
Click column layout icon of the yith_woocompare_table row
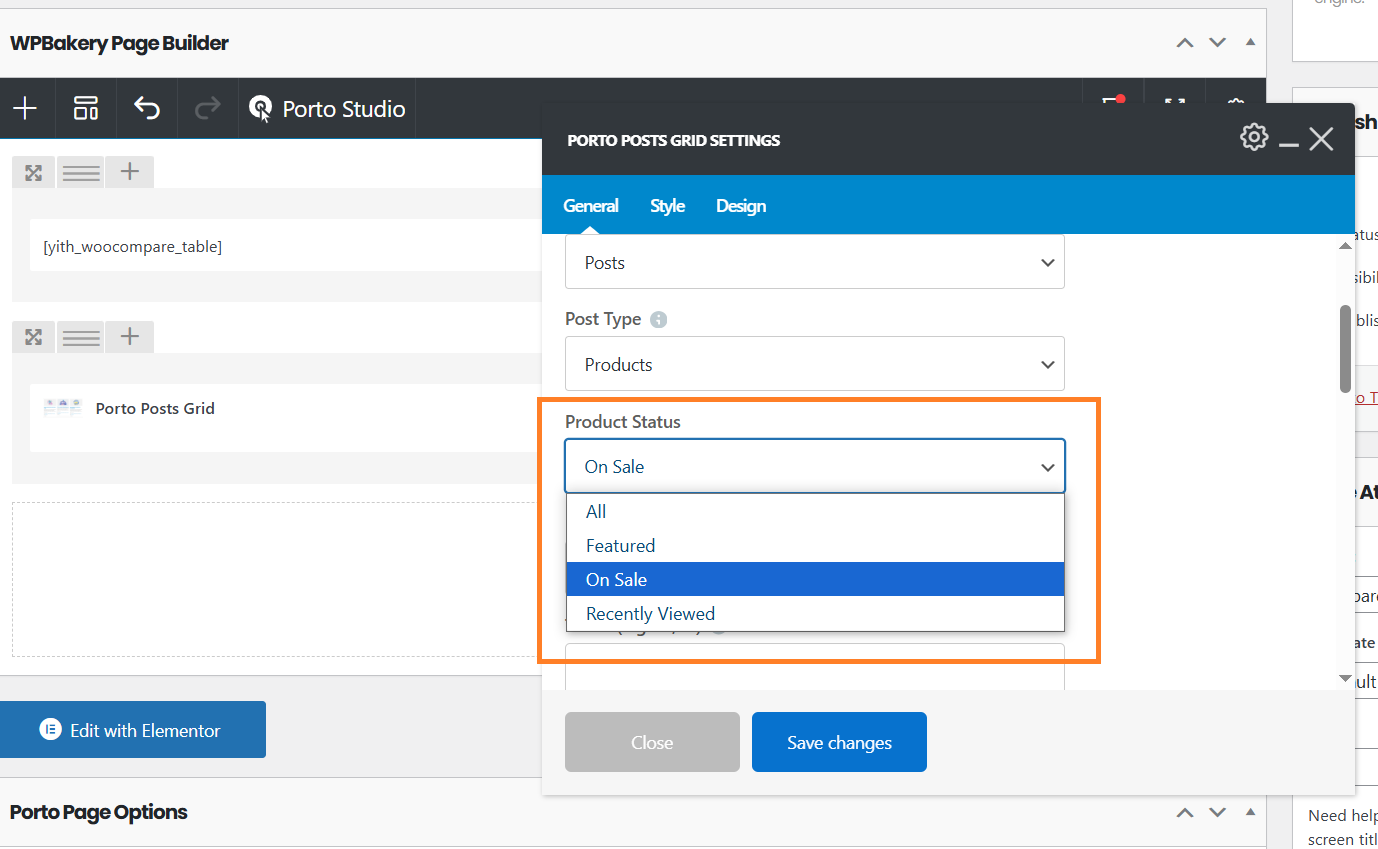81,172
